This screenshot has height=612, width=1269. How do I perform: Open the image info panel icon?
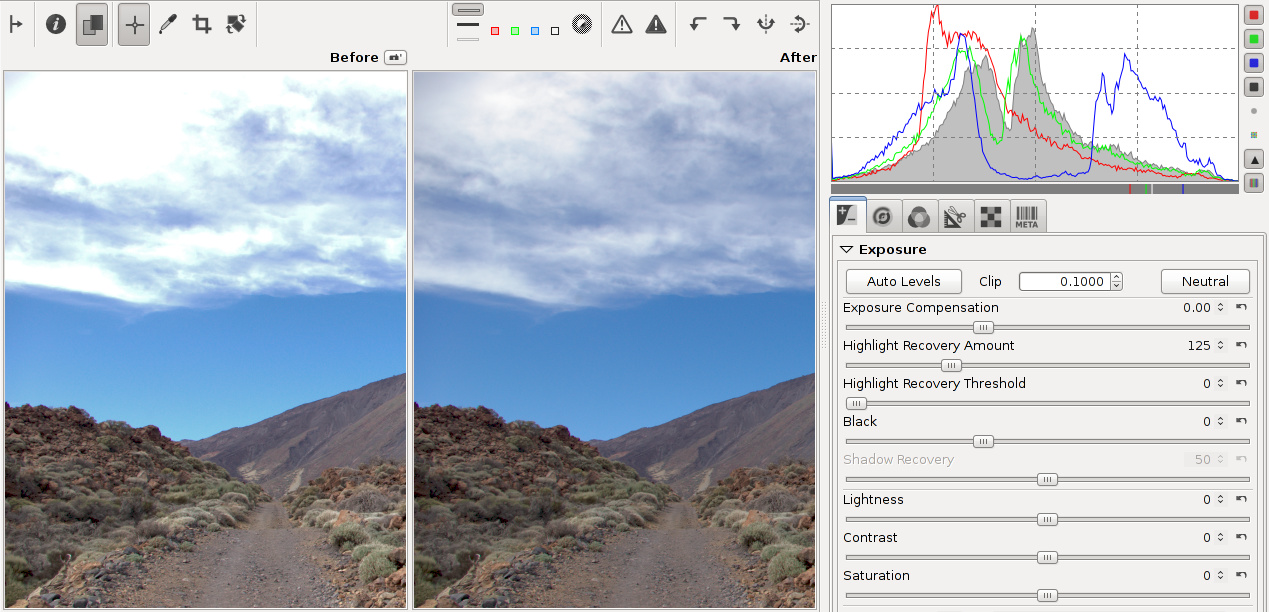(x=56, y=25)
